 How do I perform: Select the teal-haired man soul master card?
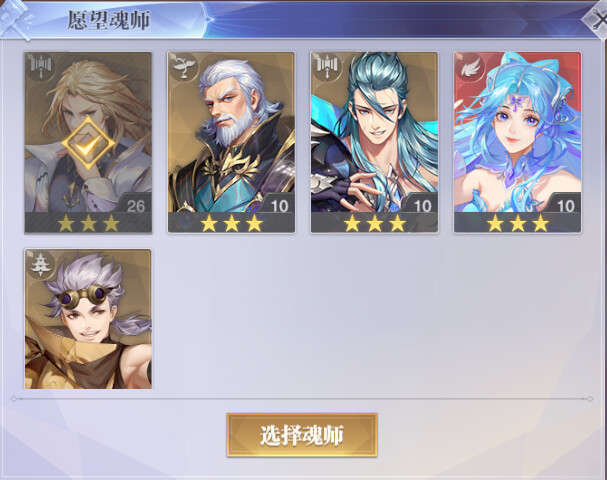[x=374, y=142]
